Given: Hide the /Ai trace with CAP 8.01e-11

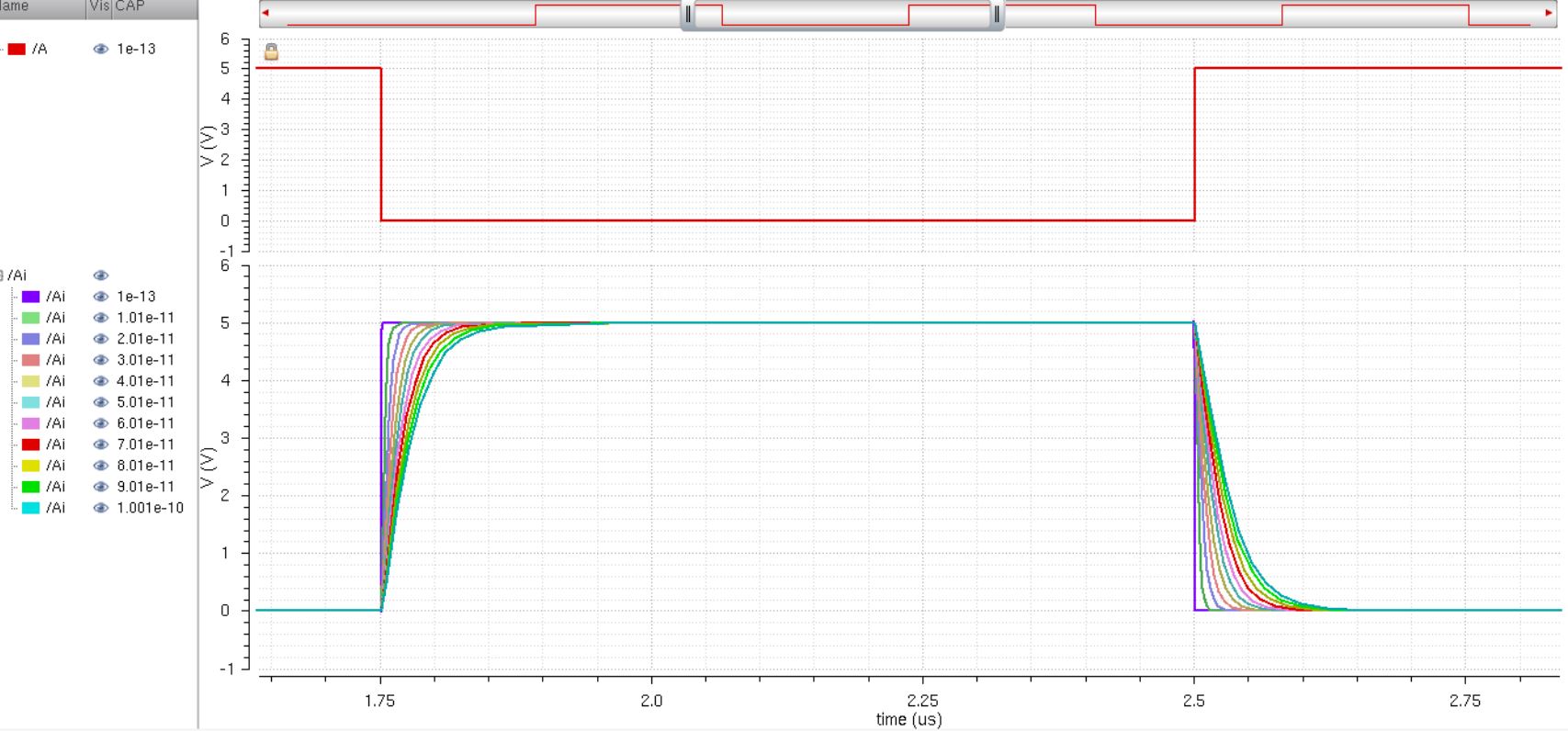Looking at the screenshot, I should click(x=100, y=466).
